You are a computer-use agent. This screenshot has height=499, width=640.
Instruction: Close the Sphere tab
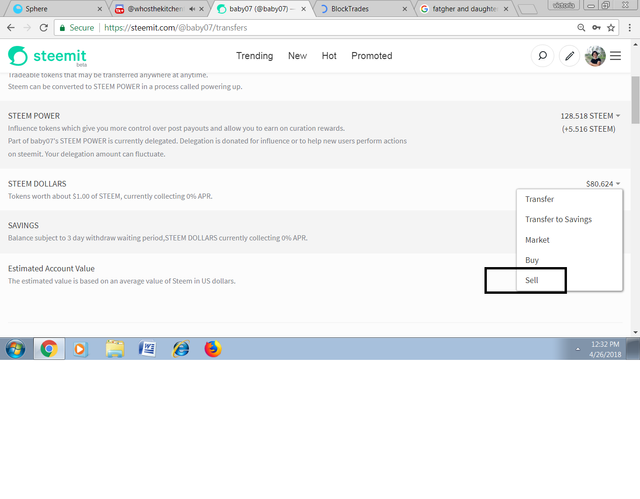pyautogui.click(x=100, y=9)
